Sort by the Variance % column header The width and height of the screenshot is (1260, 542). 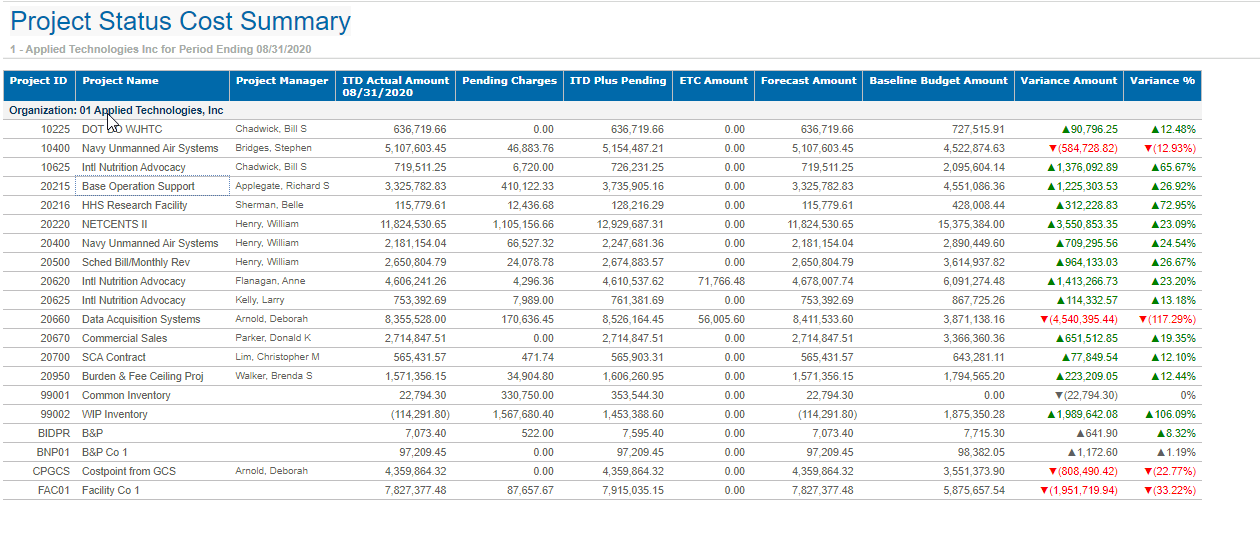1162,81
